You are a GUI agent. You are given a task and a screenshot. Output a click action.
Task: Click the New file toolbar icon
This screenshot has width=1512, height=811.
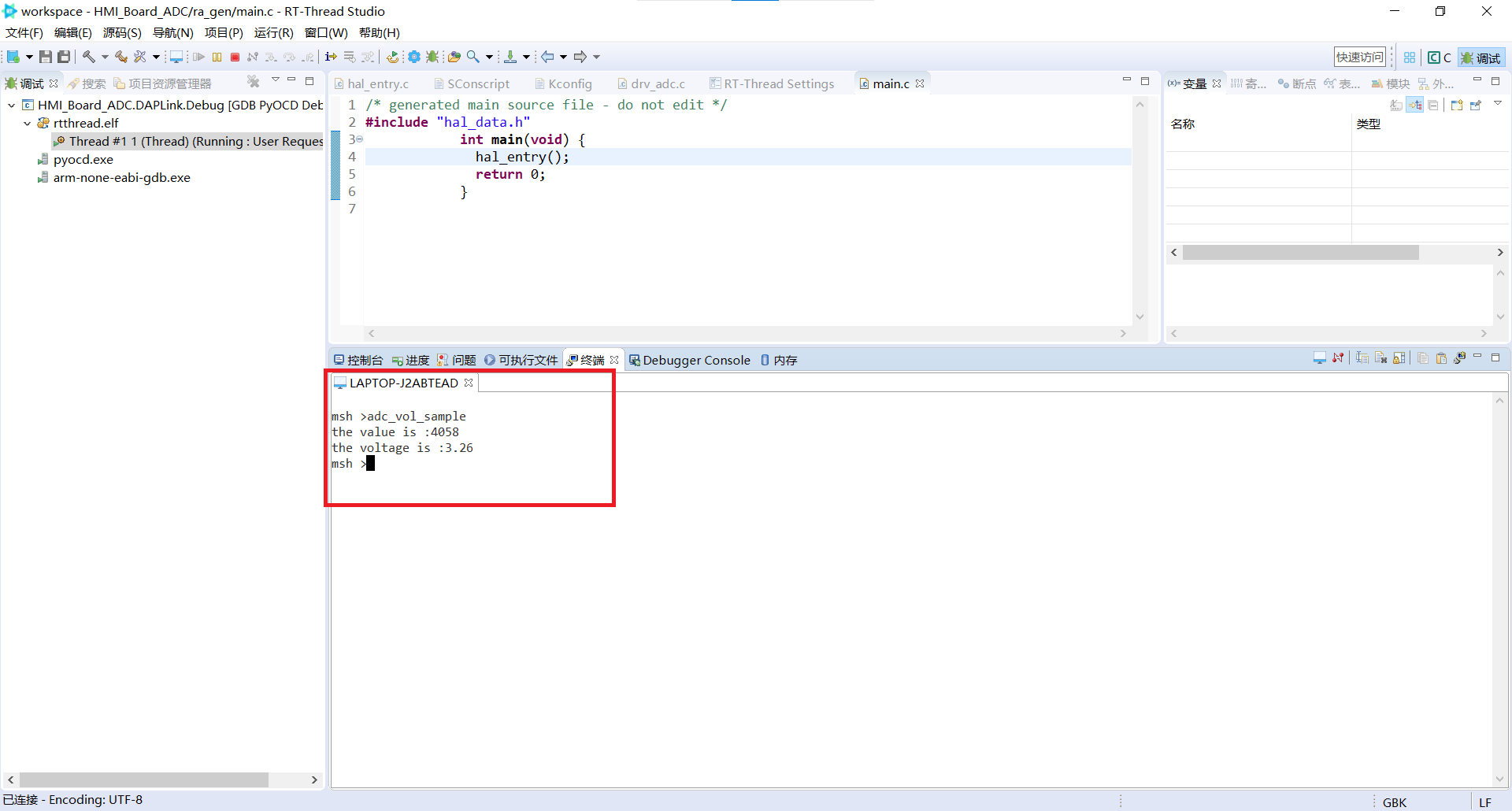pyautogui.click(x=13, y=57)
